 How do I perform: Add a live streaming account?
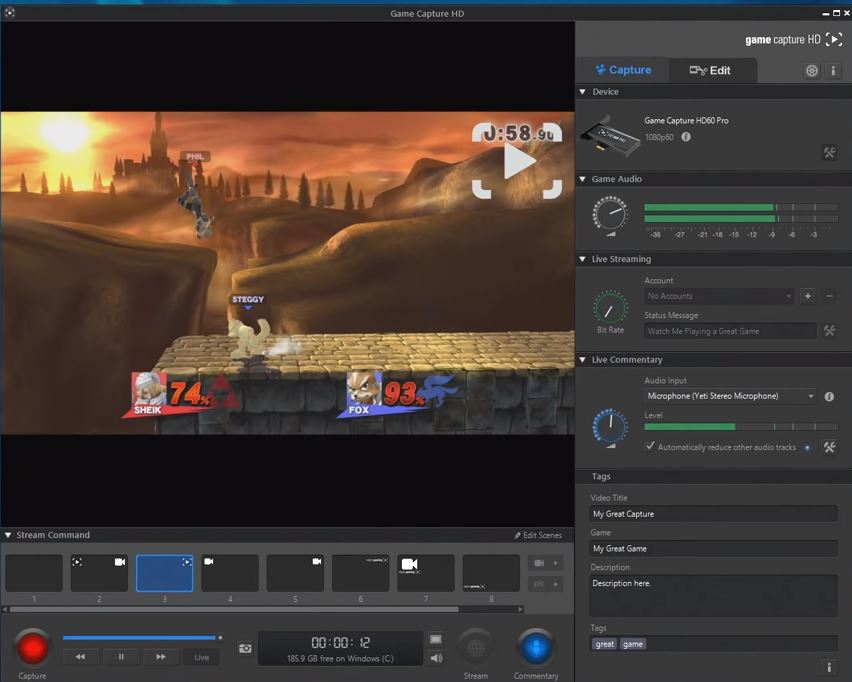pos(807,296)
